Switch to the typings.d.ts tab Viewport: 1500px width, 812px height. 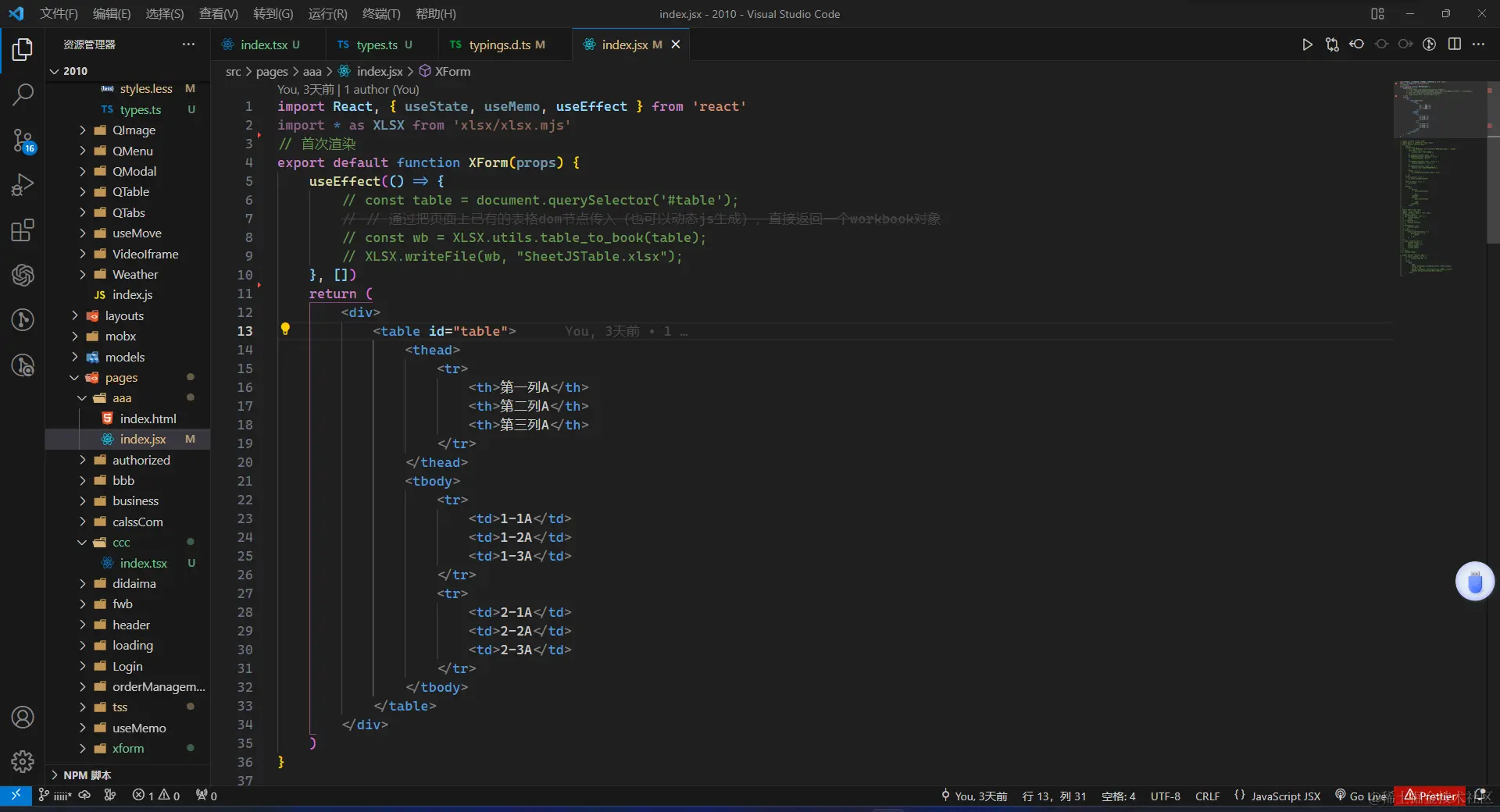[499, 45]
